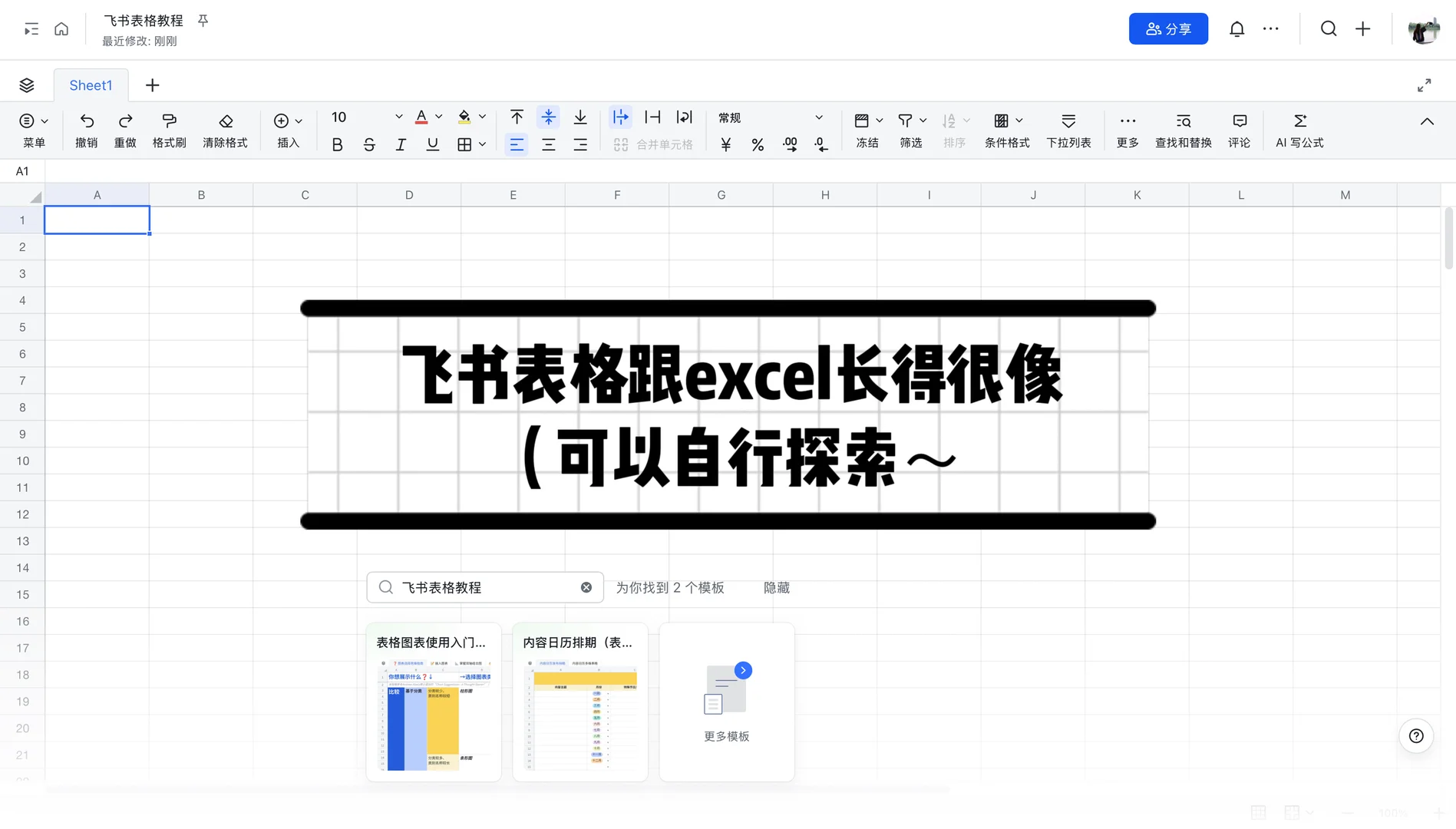Screen dimensions: 1456x829
Task: Open AI formula writer (AI 写公式)
Action: tap(1299, 130)
